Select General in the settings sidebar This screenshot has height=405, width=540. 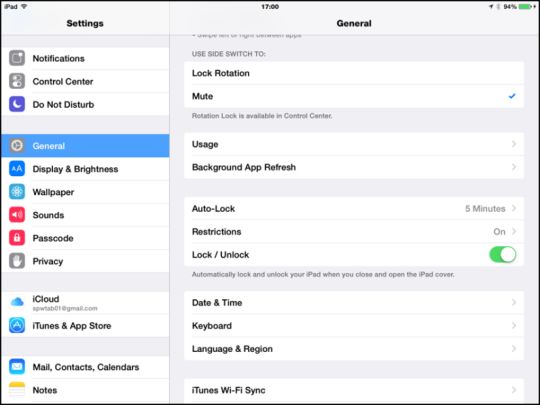coord(85,146)
